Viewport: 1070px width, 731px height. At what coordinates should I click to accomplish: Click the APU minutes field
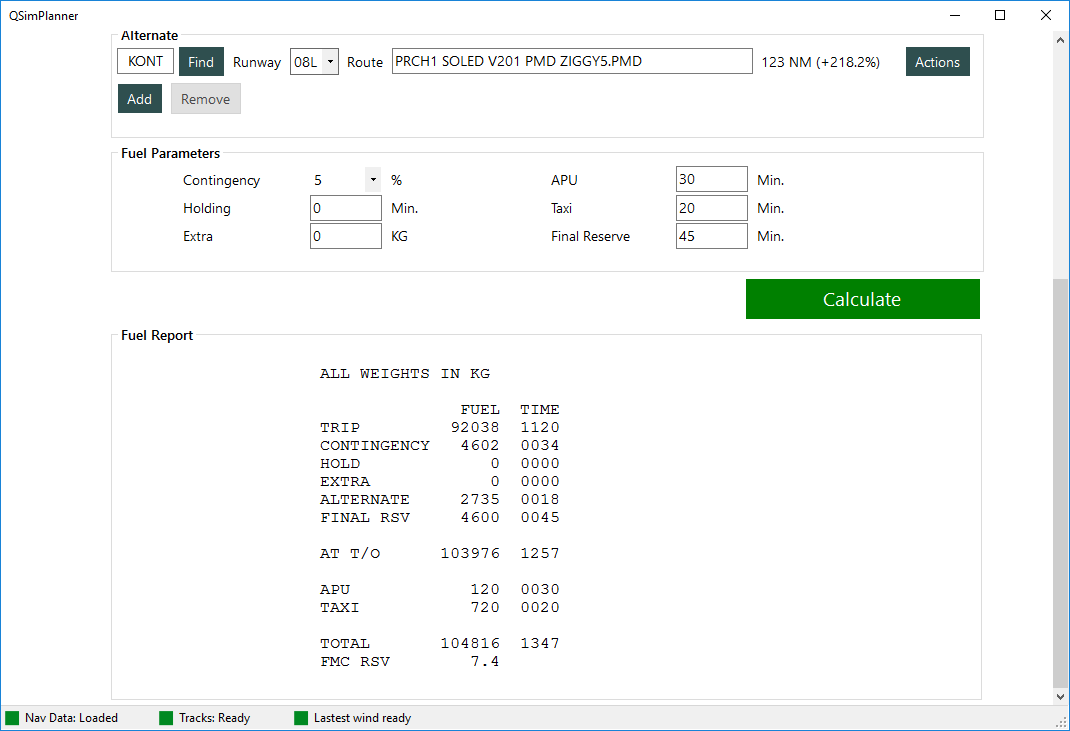pyautogui.click(x=711, y=179)
